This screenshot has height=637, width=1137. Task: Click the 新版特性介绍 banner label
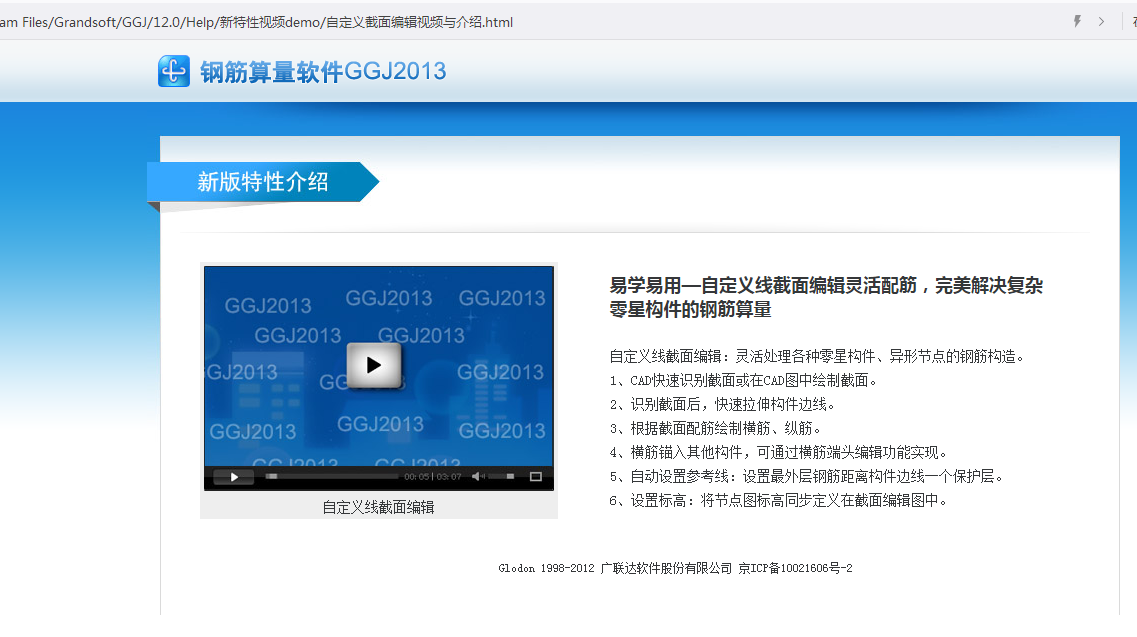(x=262, y=181)
